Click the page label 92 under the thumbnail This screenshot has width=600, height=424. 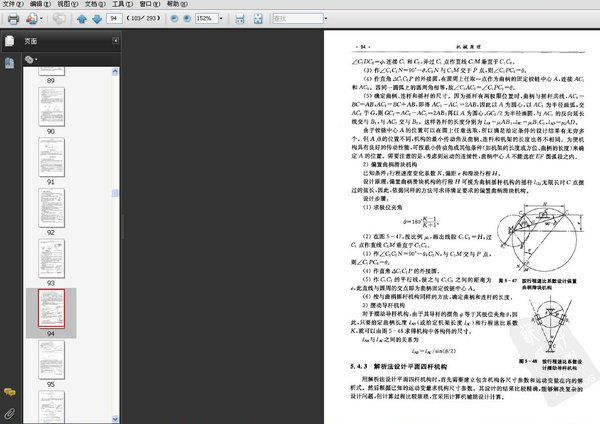click(51, 232)
